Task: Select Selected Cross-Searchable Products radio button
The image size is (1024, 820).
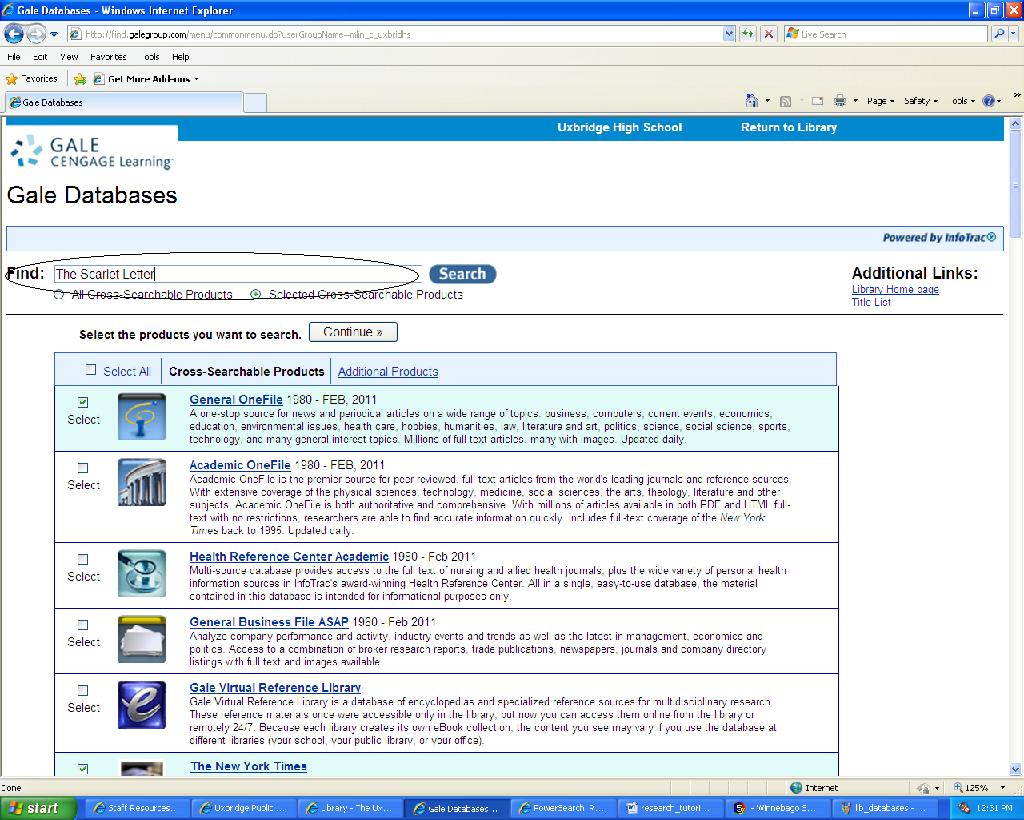Action: (255, 294)
